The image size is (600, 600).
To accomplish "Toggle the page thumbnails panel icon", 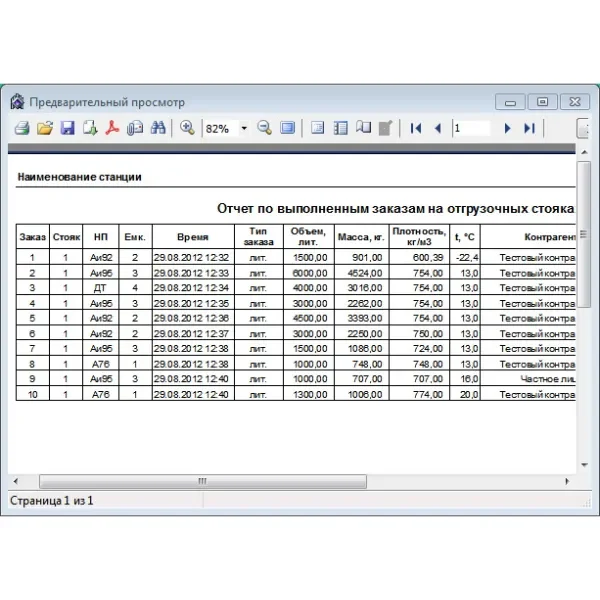I will 340,128.
